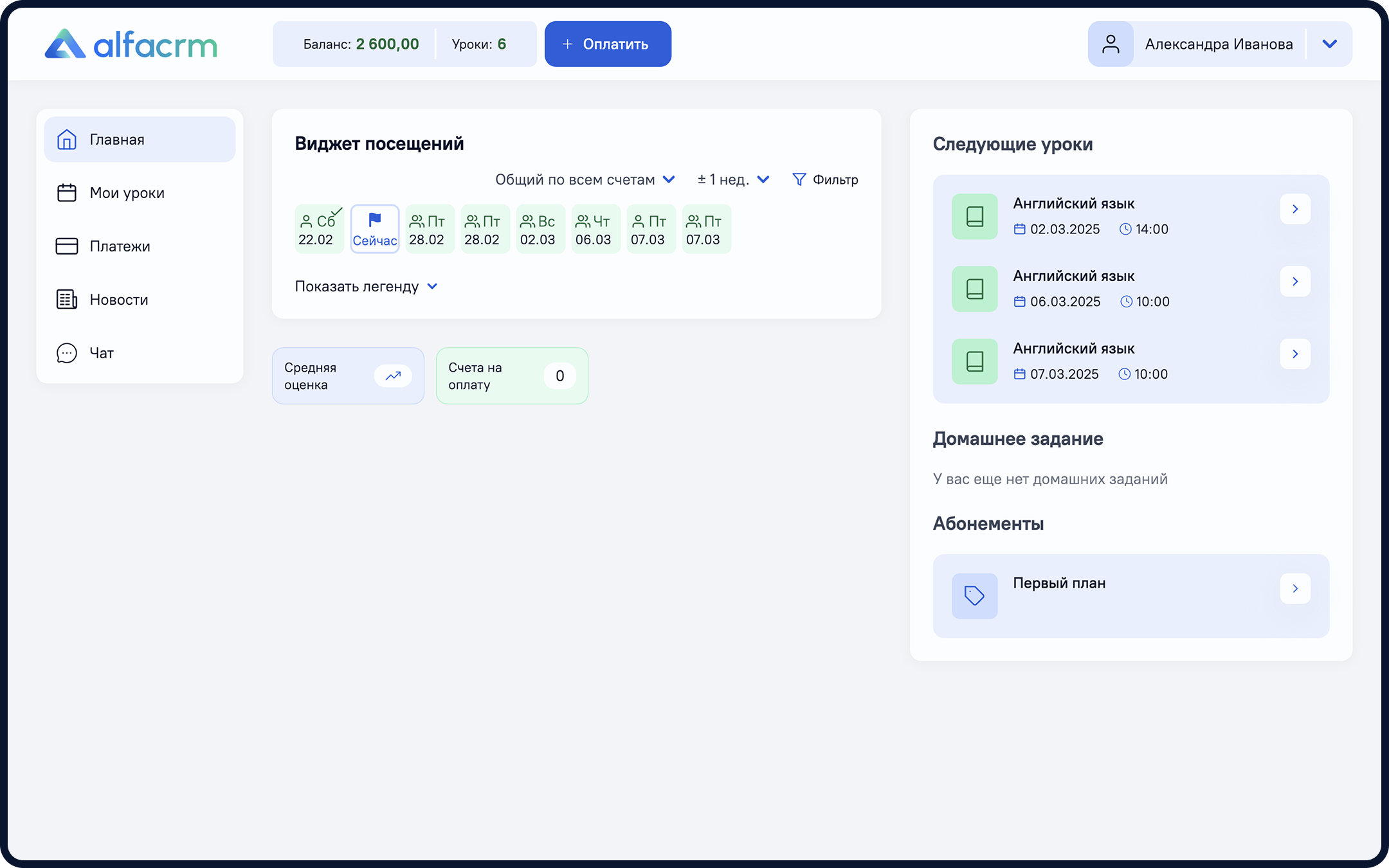
Task: Click the Счета на оплату 0 badge
Action: (x=559, y=376)
